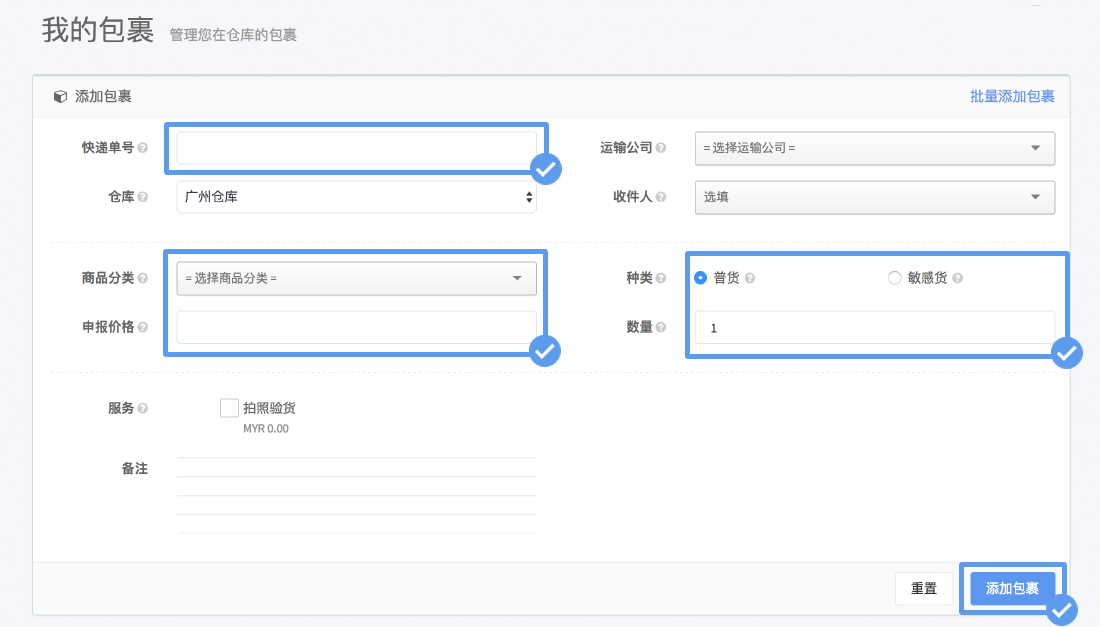
Task: Submit with the 添加包裹 button
Action: click(x=1013, y=589)
